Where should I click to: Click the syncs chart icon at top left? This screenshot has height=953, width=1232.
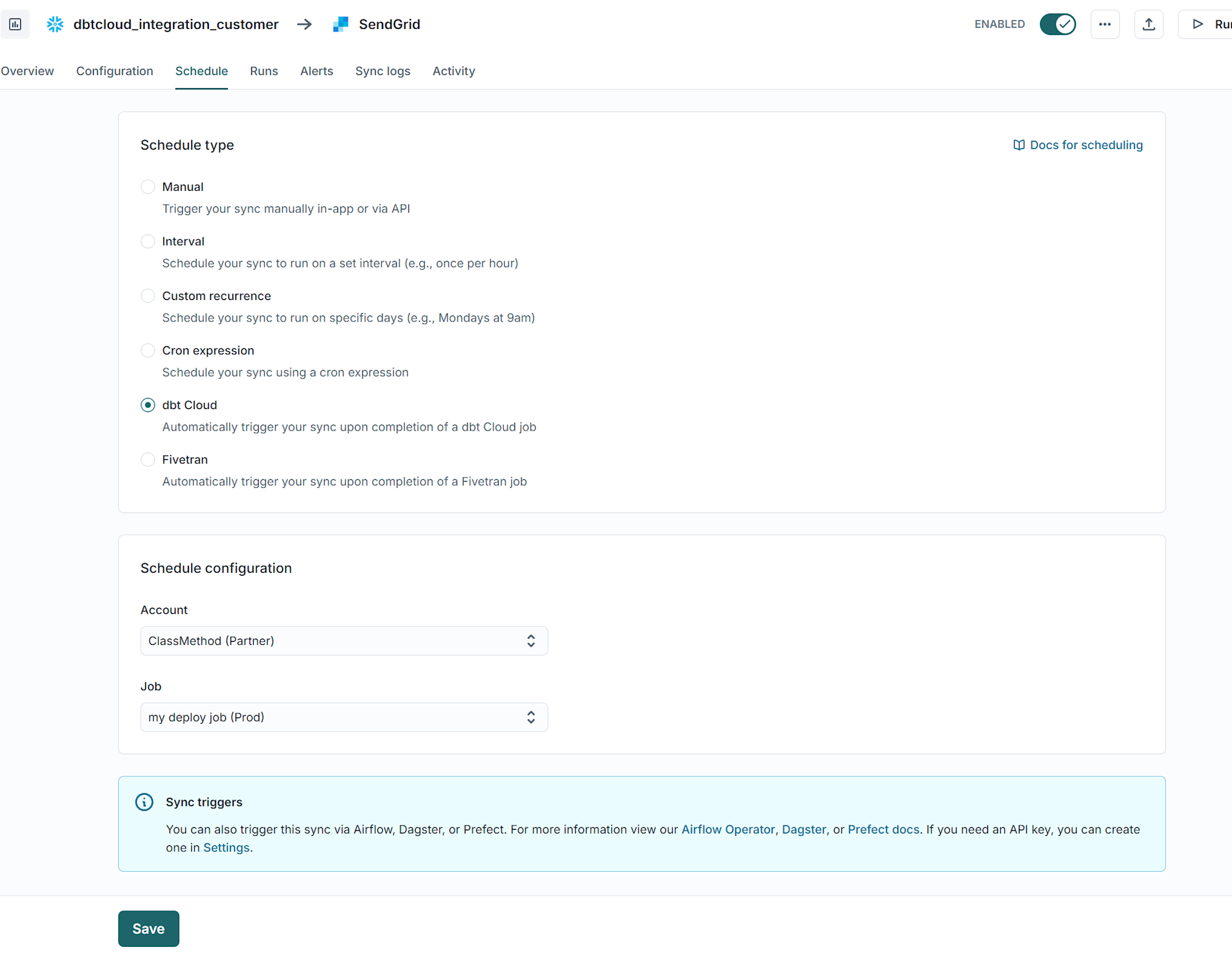15,24
